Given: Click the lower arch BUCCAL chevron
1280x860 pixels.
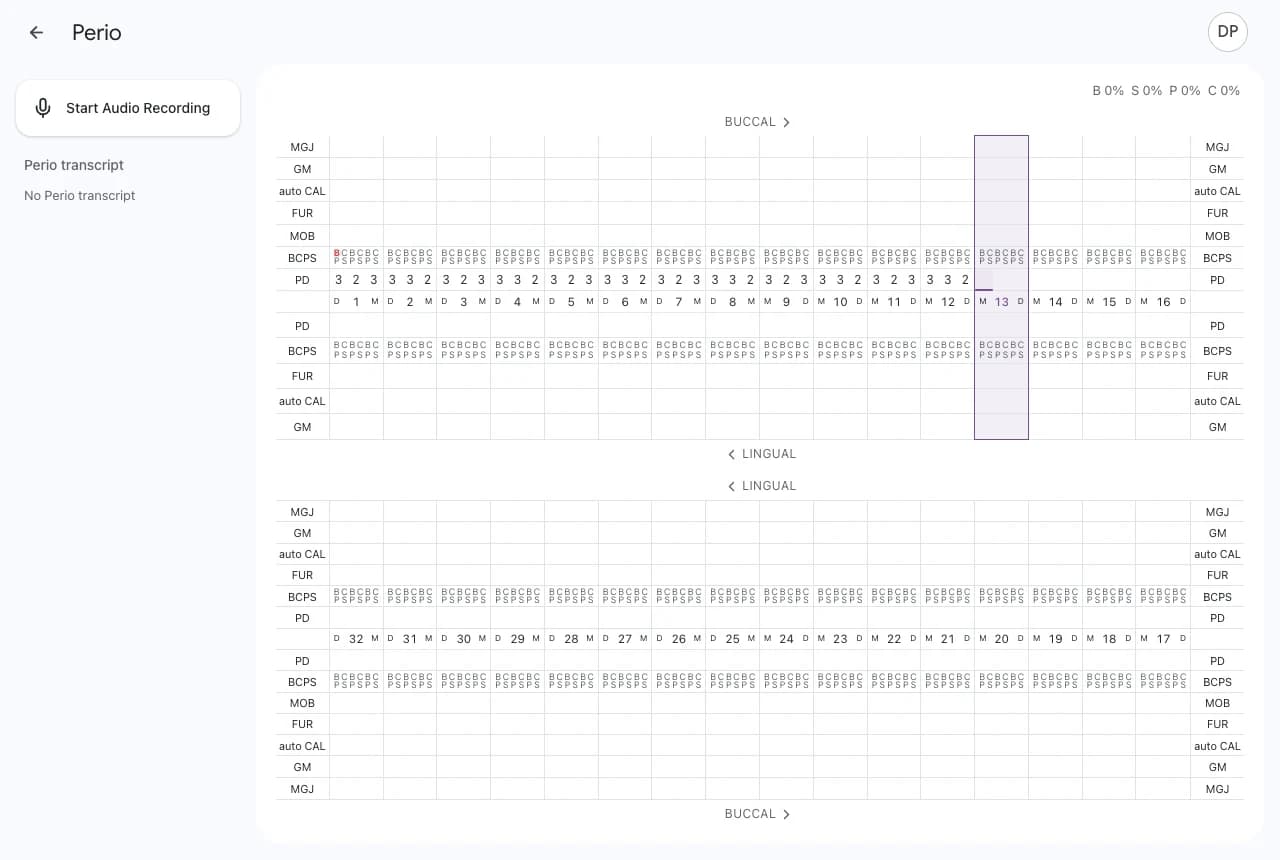Looking at the screenshot, I should pos(787,814).
